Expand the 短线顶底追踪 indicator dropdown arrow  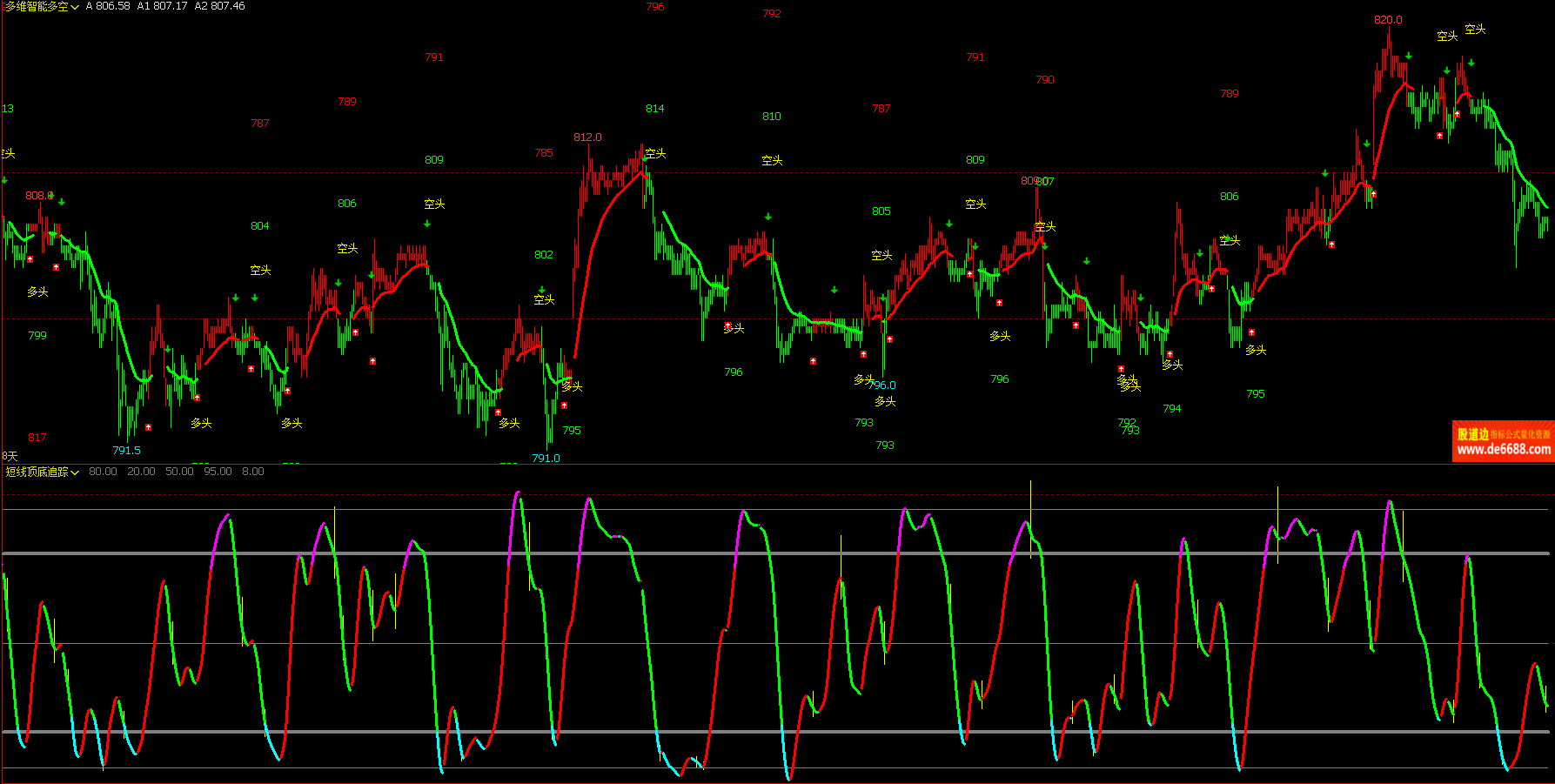click(x=75, y=472)
